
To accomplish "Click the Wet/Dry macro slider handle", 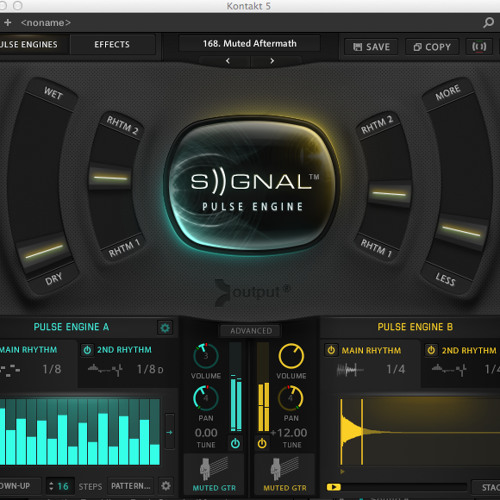I will pyautogui.click(x=44, y=252).
